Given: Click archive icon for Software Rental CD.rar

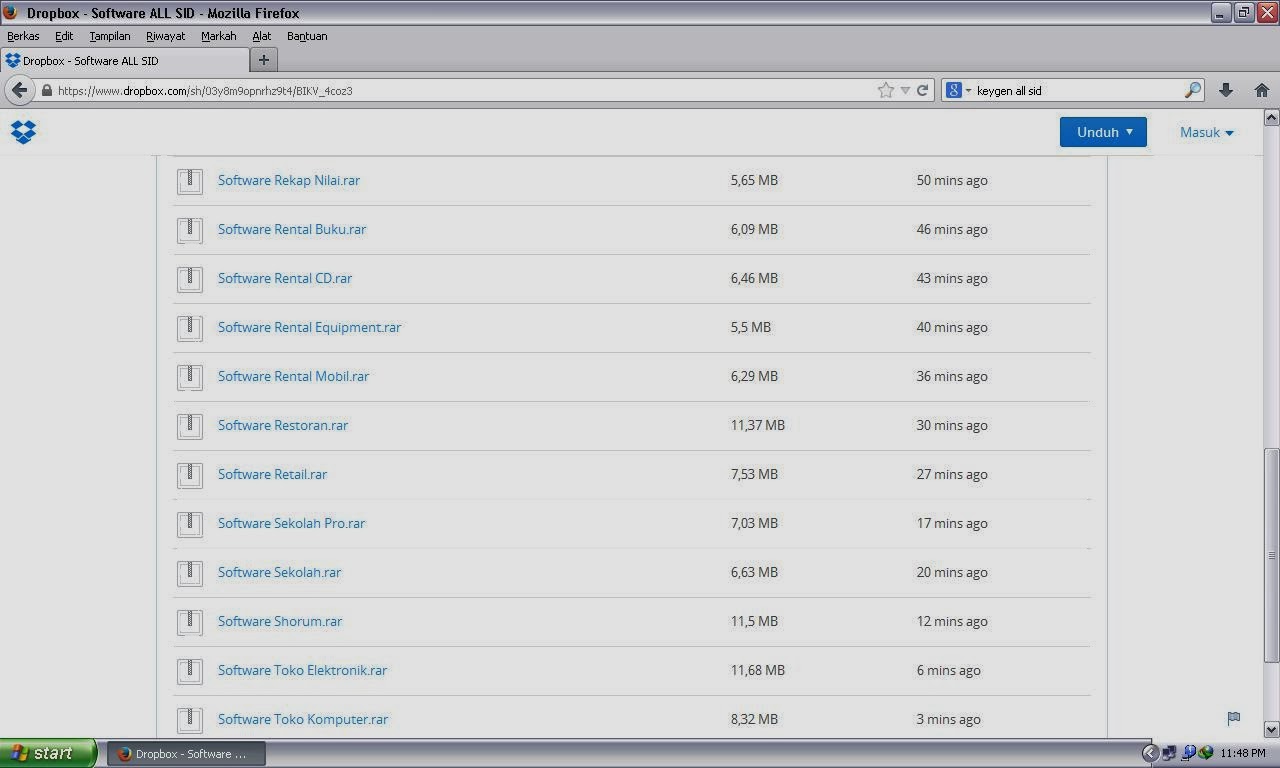Looking at the screenshot, I should [190, 279].
